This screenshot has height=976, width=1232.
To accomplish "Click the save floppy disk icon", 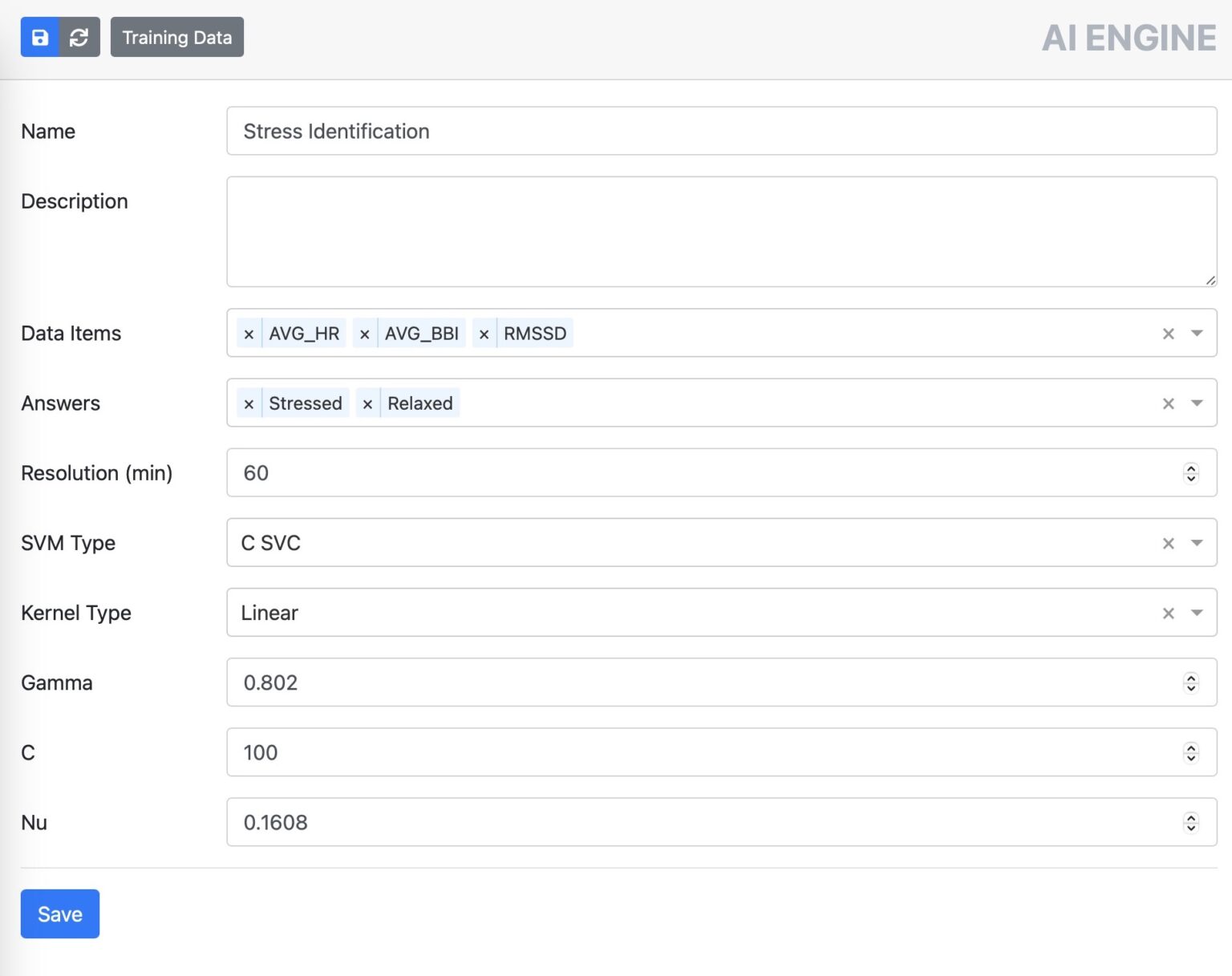I will [x=40, y=37].
